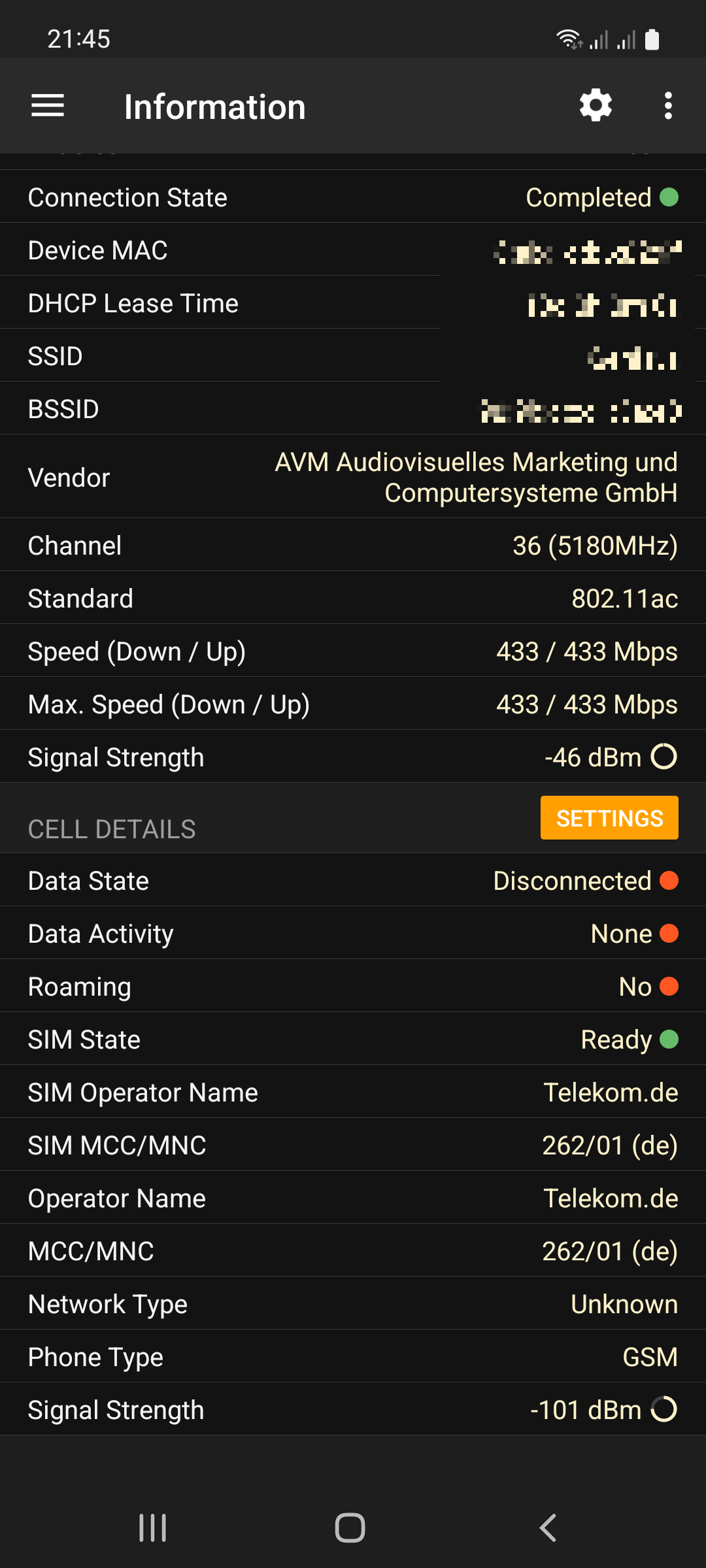This screenshot has width=706, height=1568.
Task: Select the Vendor row showing AVM
Action: pyautogui.click(x=353, y=477)
